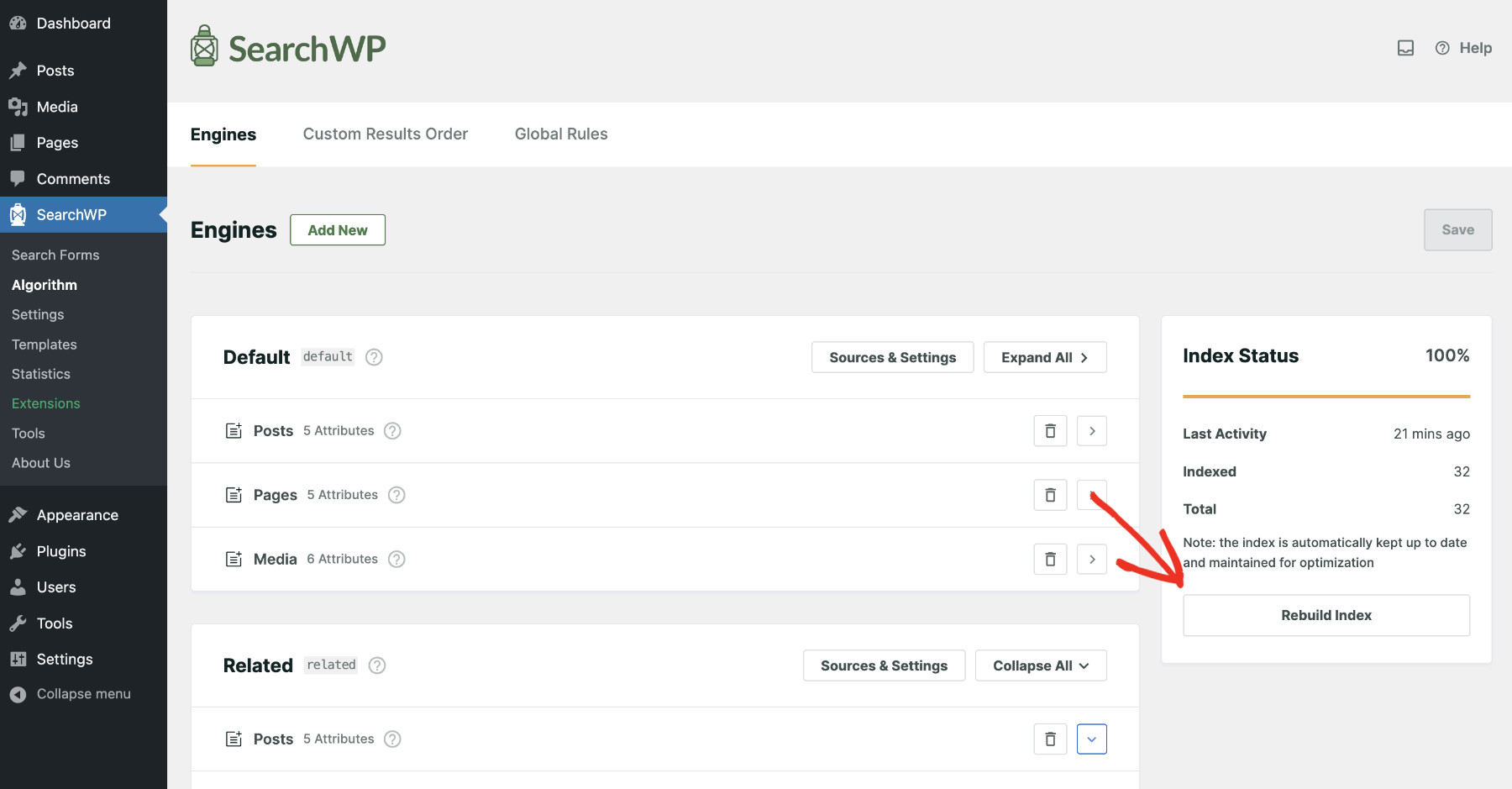The width and height of the screenshot is (1512, 789).
Task: Click help icon beside Default engine name
Action: click(375, 357)
